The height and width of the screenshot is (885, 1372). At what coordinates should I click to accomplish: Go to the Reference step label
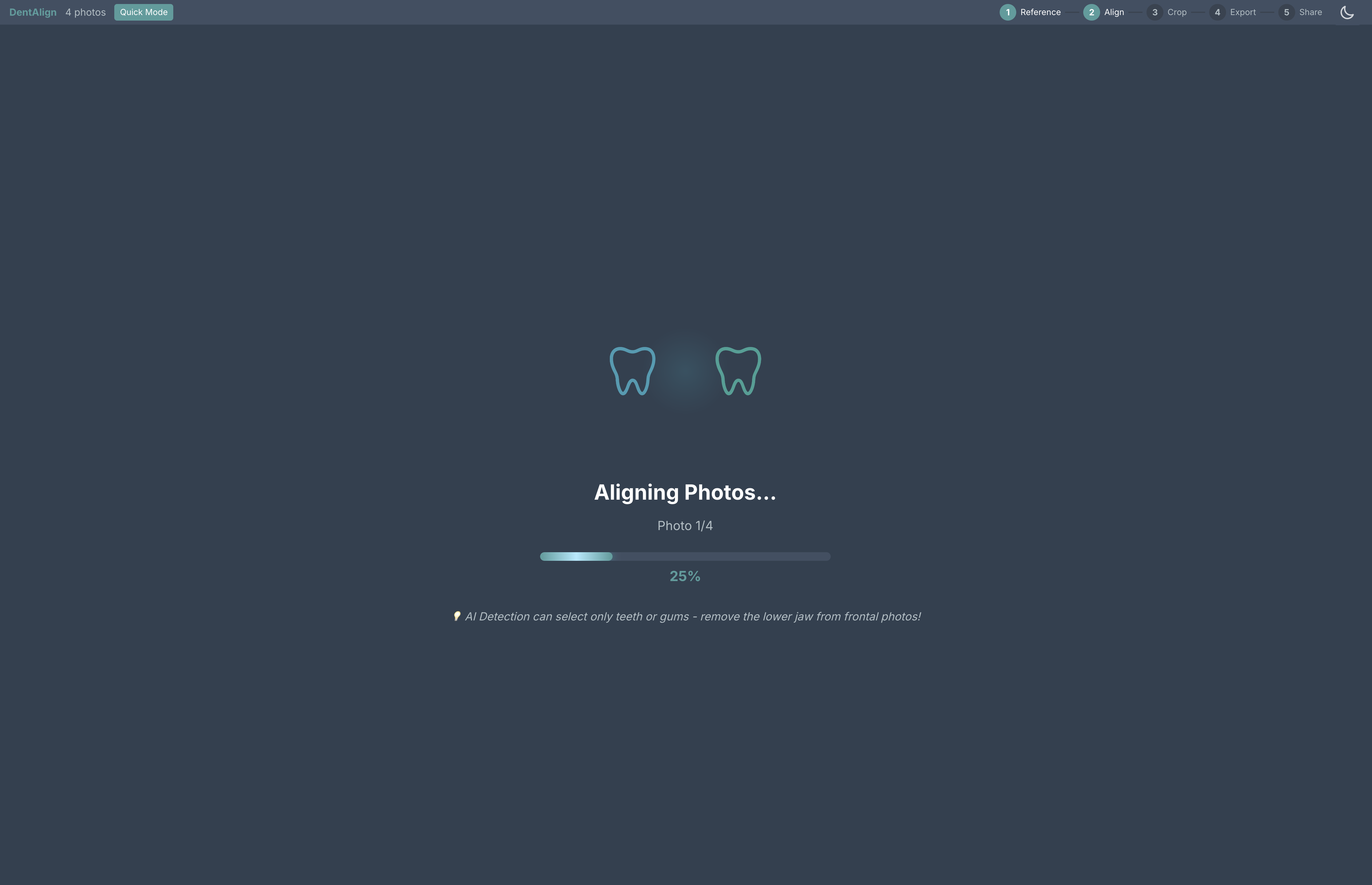click(x=1040, y=13)
